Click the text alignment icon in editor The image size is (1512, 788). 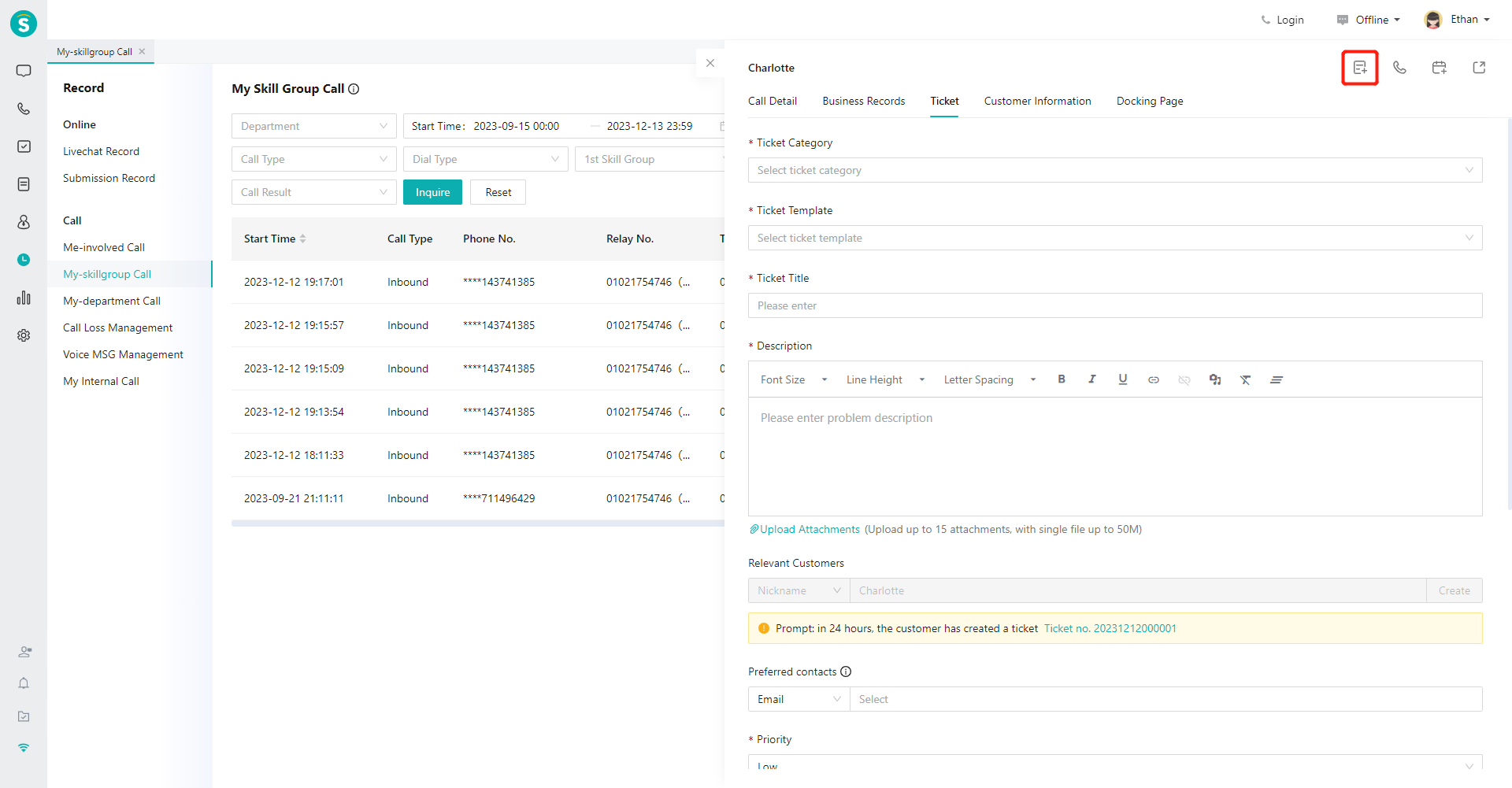point(1277,380)
